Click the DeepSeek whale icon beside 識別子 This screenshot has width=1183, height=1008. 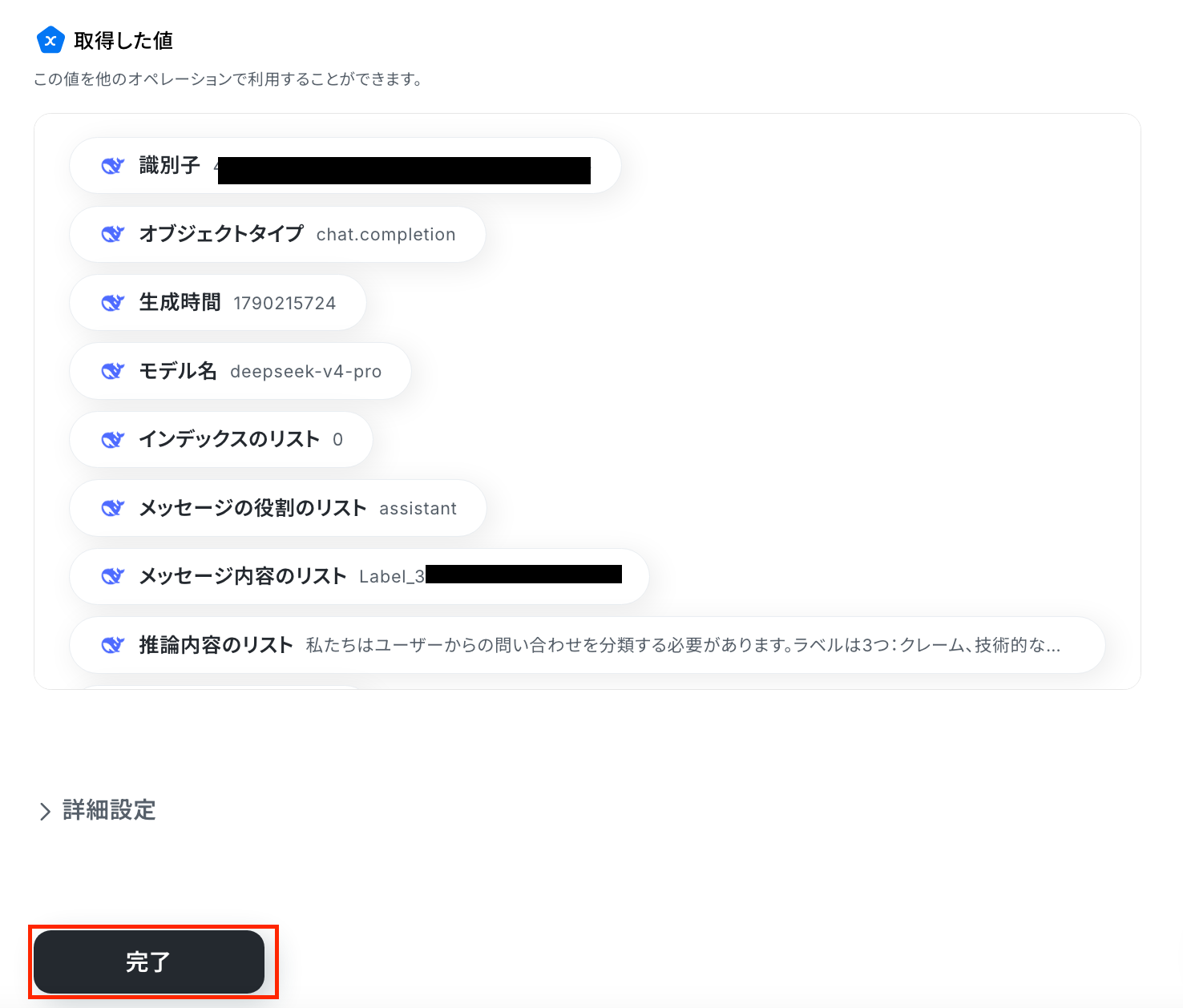pos(112,166)
